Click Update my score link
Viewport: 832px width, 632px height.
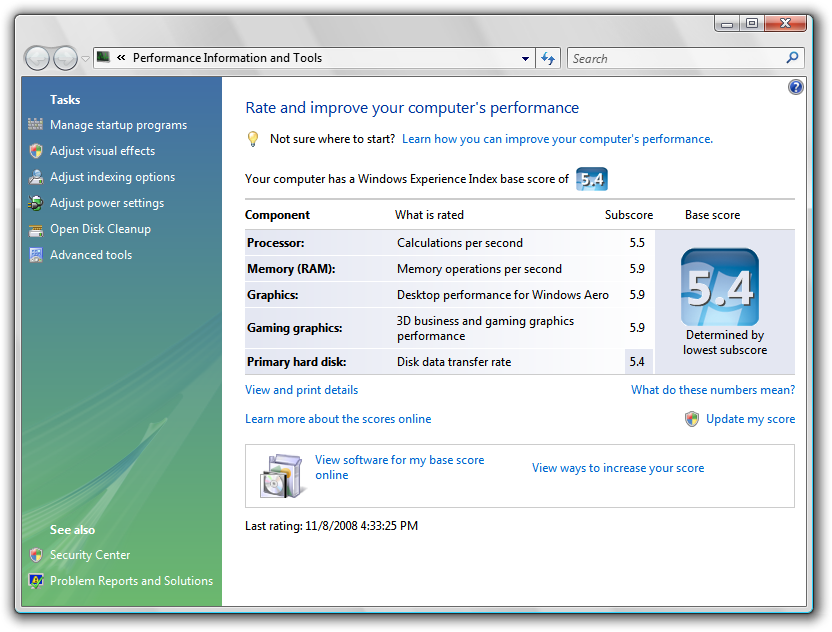(750, 419)
